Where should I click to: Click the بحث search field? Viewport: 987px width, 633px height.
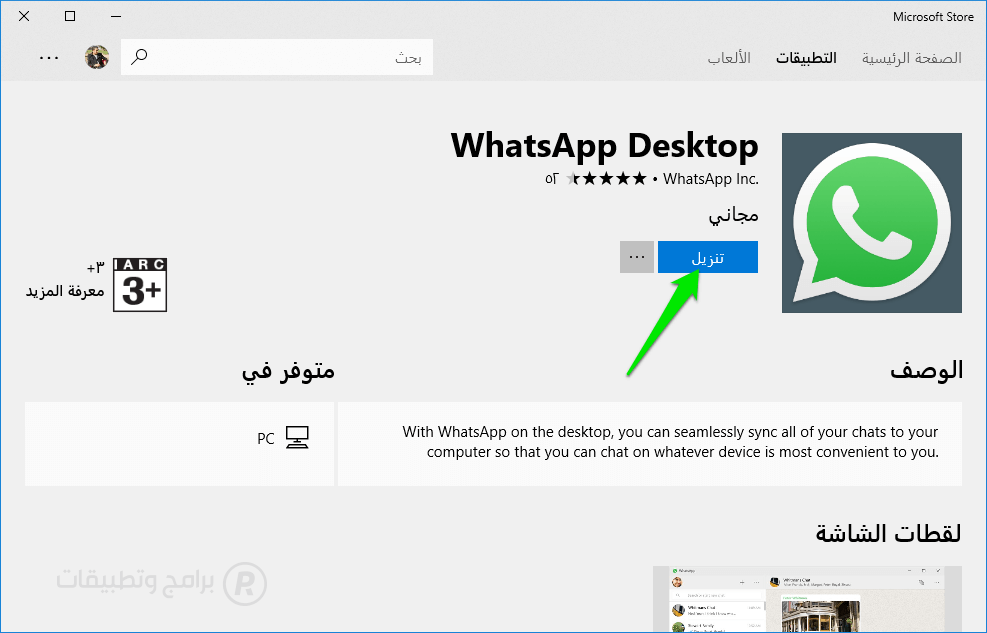pyautogui.click(x=277, y=57)
